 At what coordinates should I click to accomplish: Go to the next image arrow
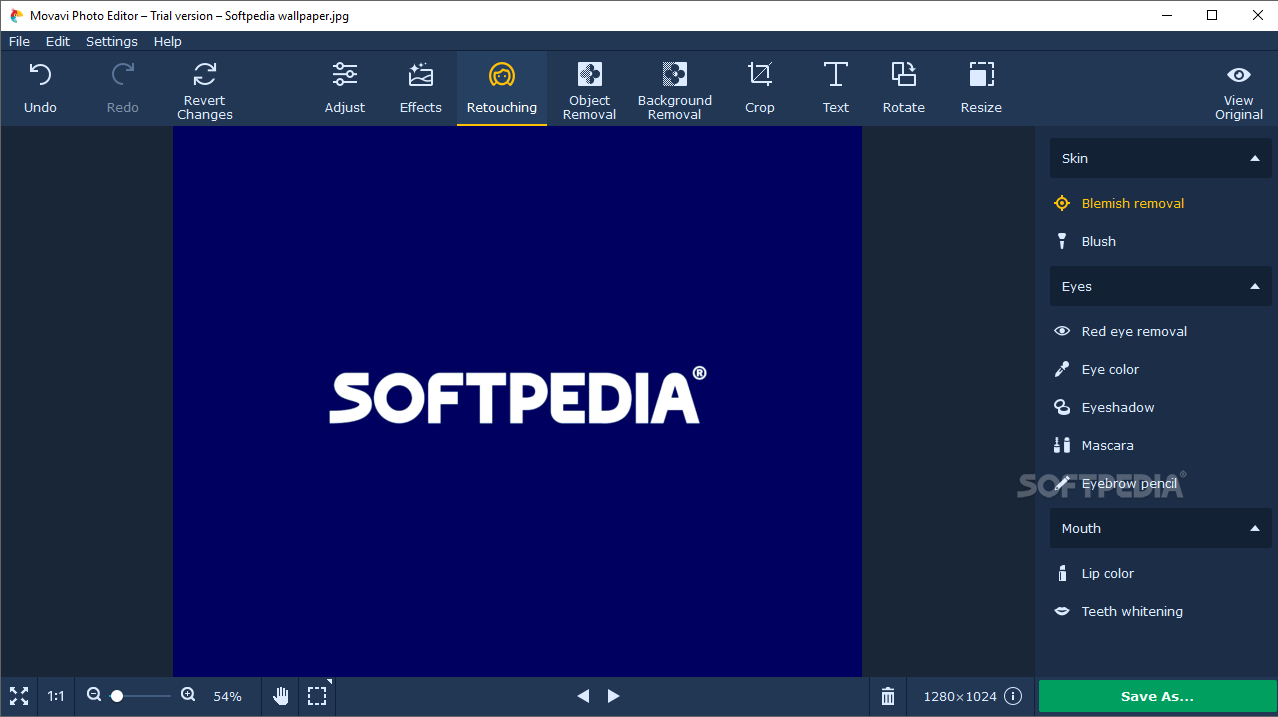(614, 696)
